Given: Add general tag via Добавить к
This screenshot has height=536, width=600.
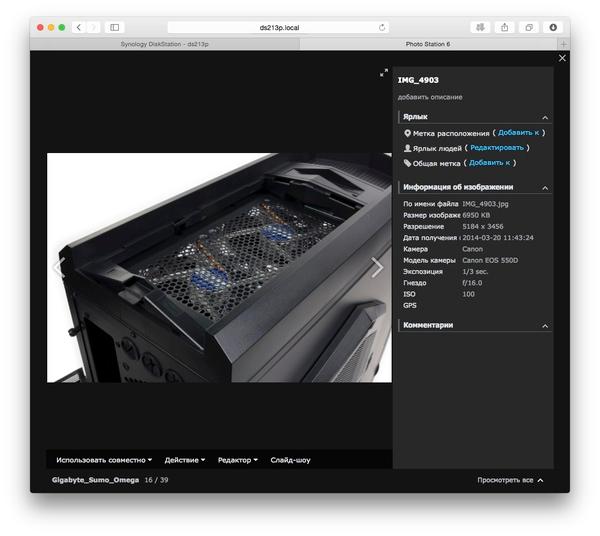Looking at the screenshot, I should tap(489, 163).
